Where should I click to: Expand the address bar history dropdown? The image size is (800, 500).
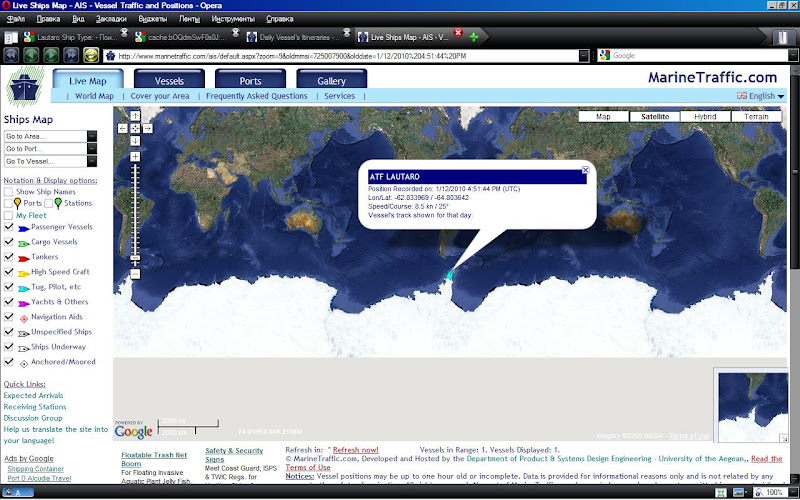coord(584,56)
